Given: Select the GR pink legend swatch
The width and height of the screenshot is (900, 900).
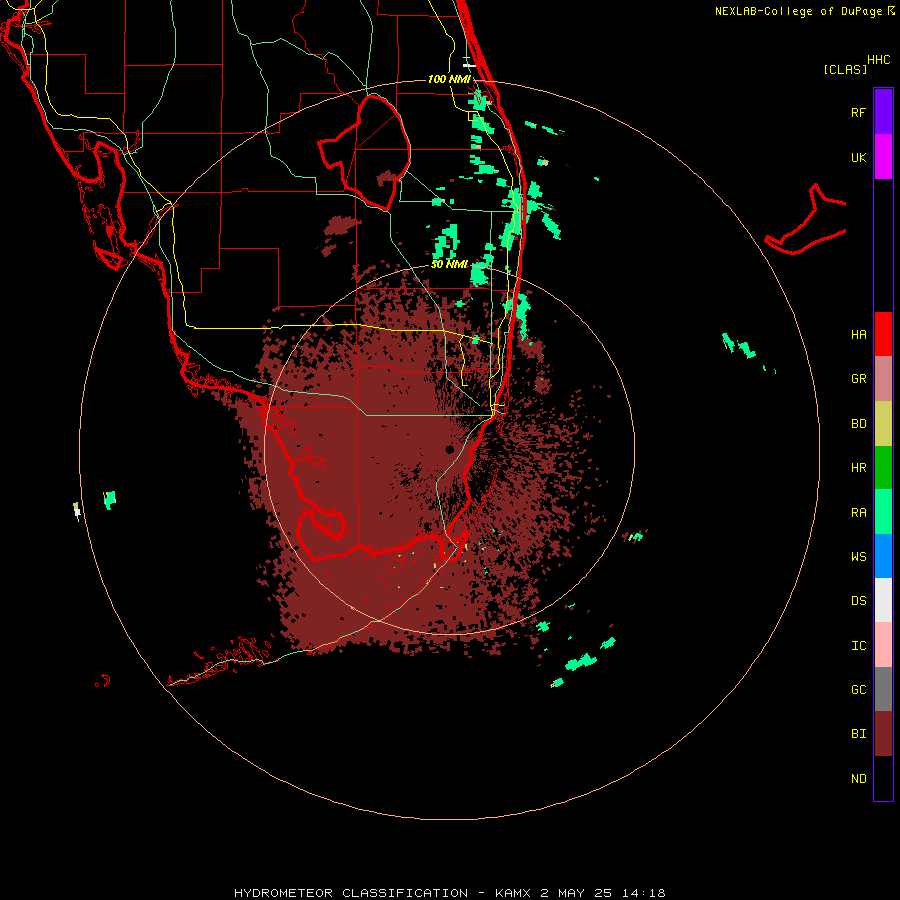Looking at the screenshot, I should point(883,379).
